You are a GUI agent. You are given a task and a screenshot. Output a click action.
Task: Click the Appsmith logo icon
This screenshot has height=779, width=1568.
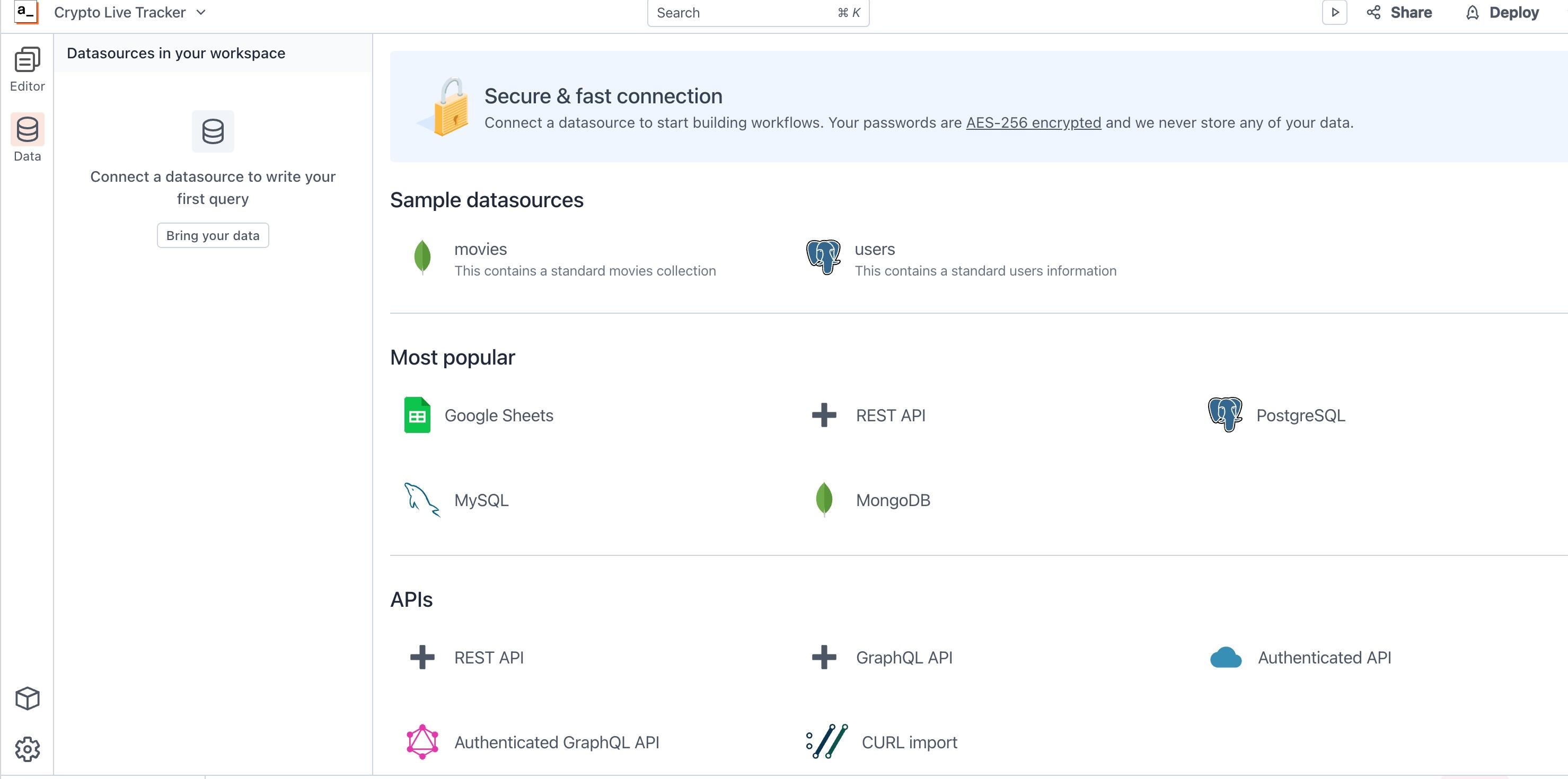(25, 12)
